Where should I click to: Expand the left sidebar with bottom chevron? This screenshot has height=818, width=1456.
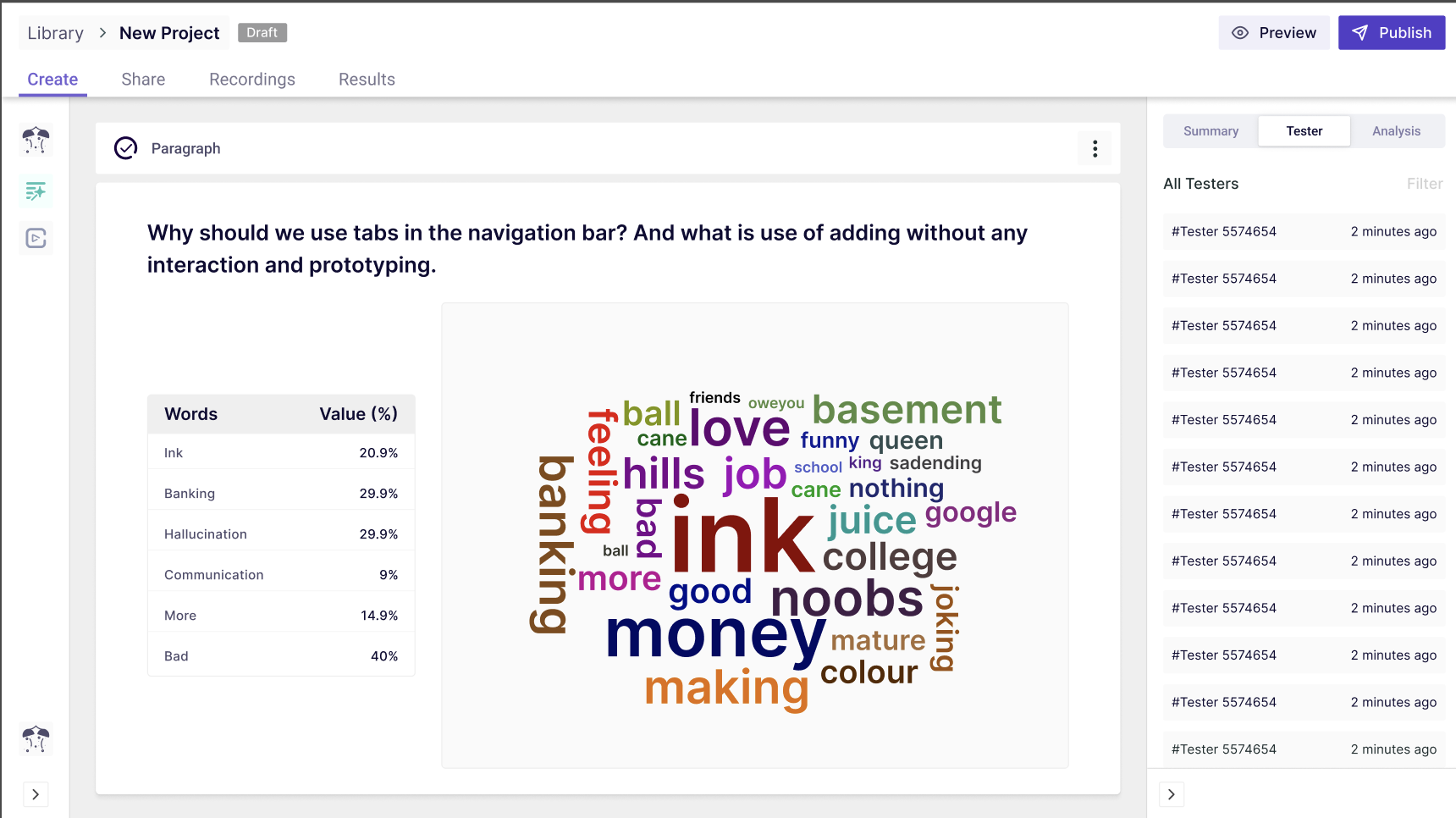point(36,794)
